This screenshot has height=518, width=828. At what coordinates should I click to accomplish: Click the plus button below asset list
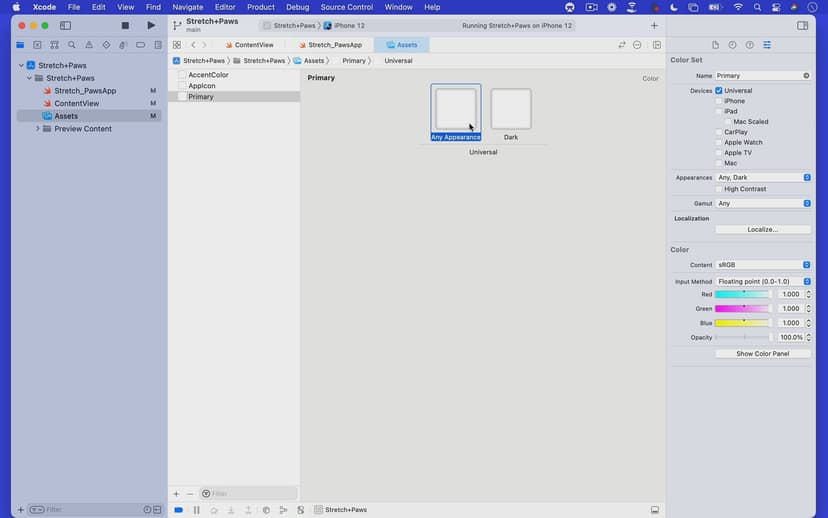pos(176,493)
